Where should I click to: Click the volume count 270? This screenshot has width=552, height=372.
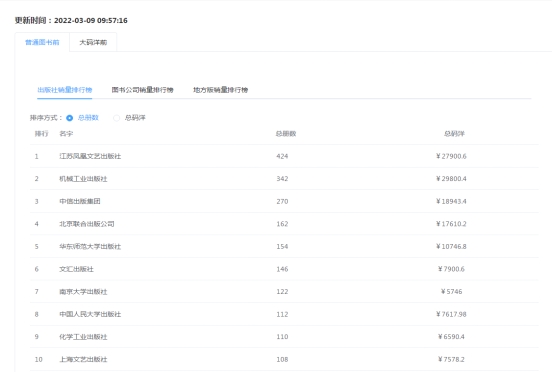coord(282,201)
